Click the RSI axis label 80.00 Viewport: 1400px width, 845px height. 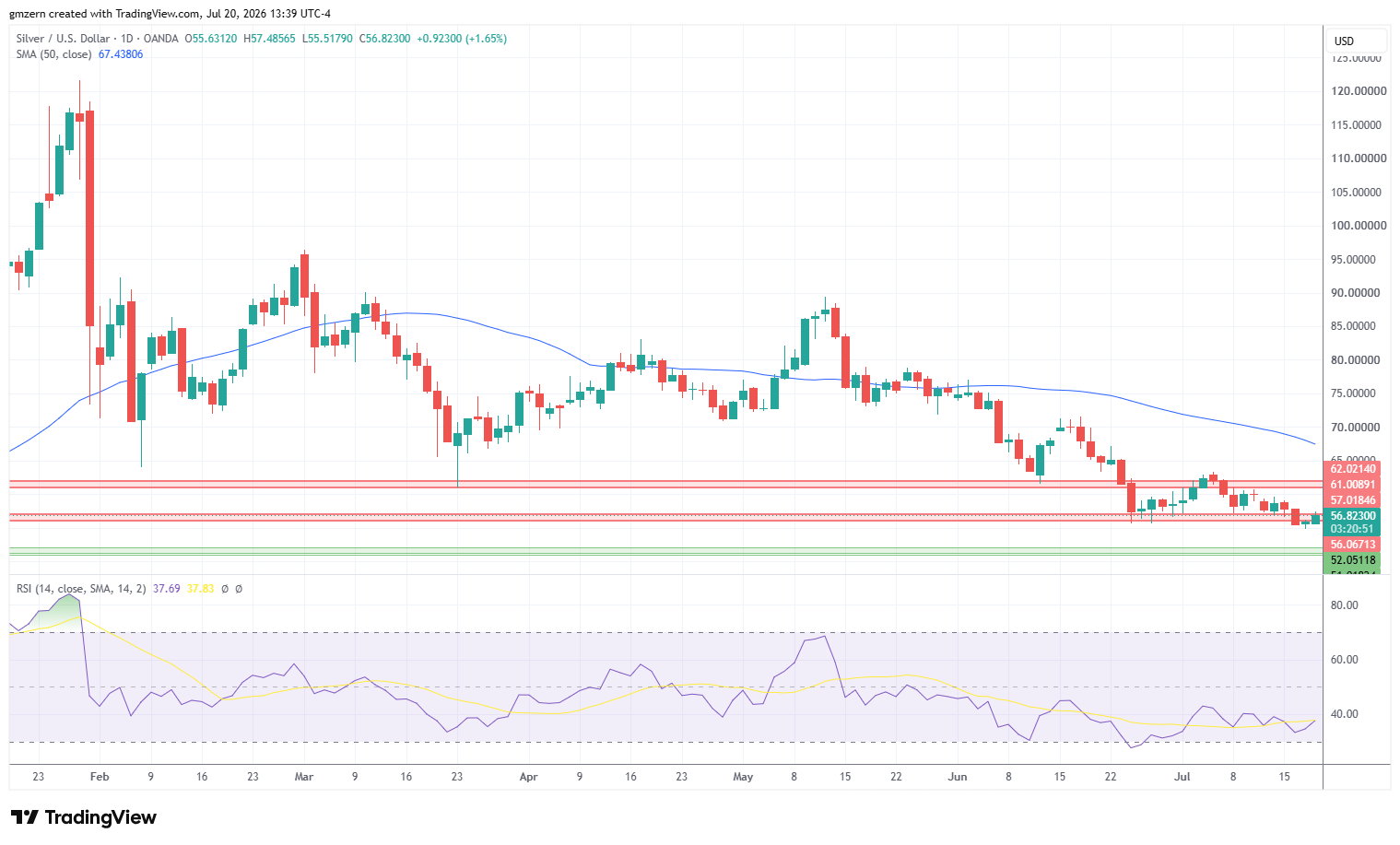click(x=1345, y=605)
